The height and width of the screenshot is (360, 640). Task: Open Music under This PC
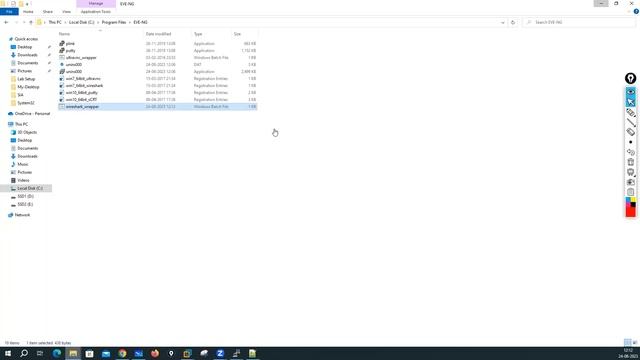(23, 164)
